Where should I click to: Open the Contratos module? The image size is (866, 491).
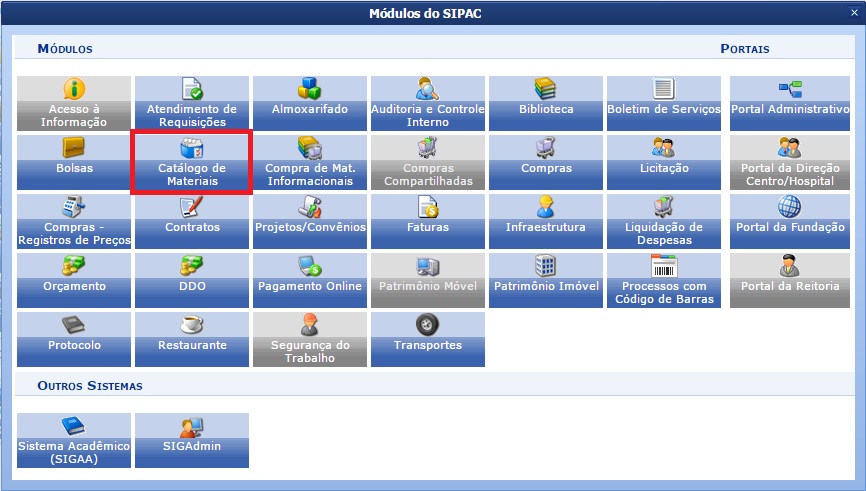pos(192,221)
